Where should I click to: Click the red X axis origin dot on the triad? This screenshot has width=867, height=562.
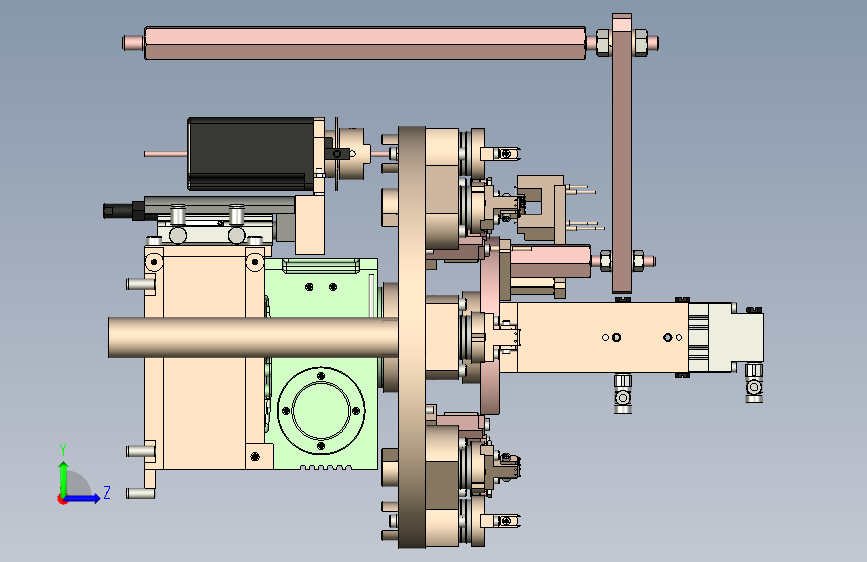[x=62, y=499]
